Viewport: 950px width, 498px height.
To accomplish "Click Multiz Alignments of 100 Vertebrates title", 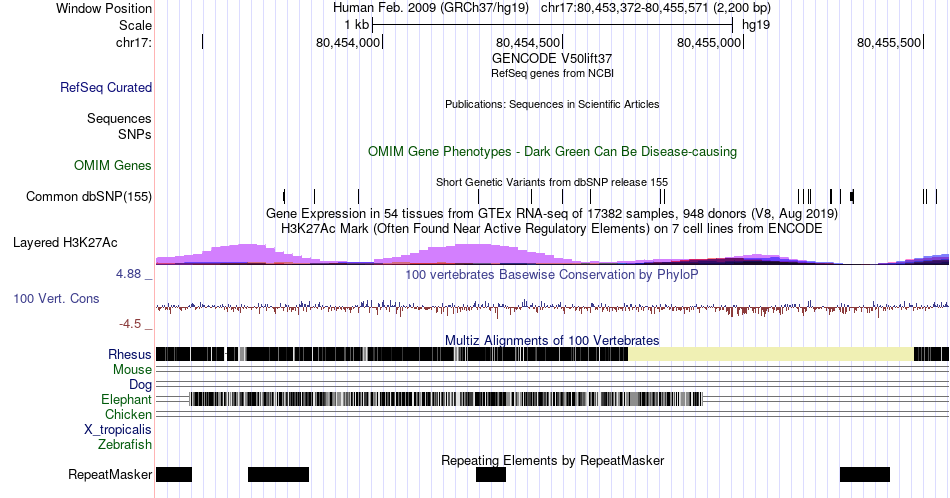I will (x=552, y=340).
